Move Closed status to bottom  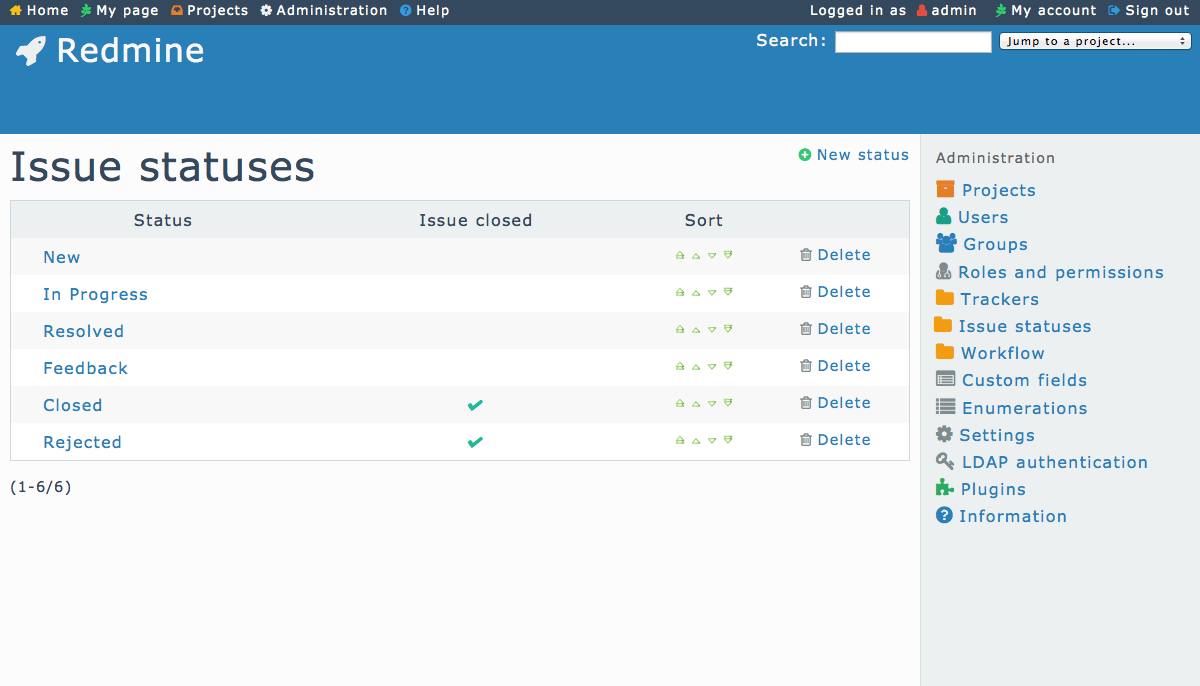tap(728, 403)
